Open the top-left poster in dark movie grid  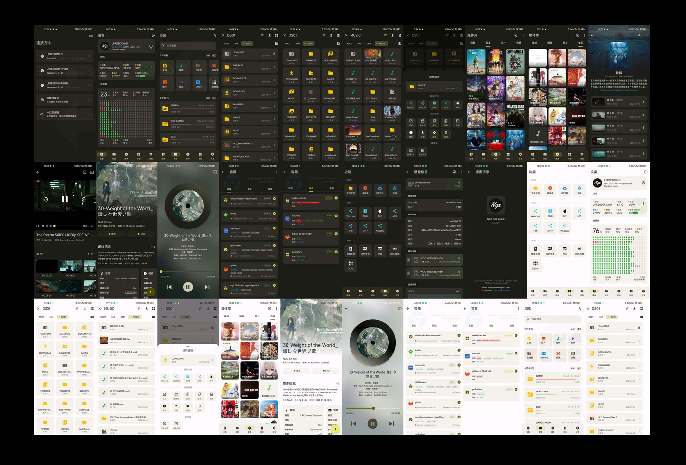[476, 62]
